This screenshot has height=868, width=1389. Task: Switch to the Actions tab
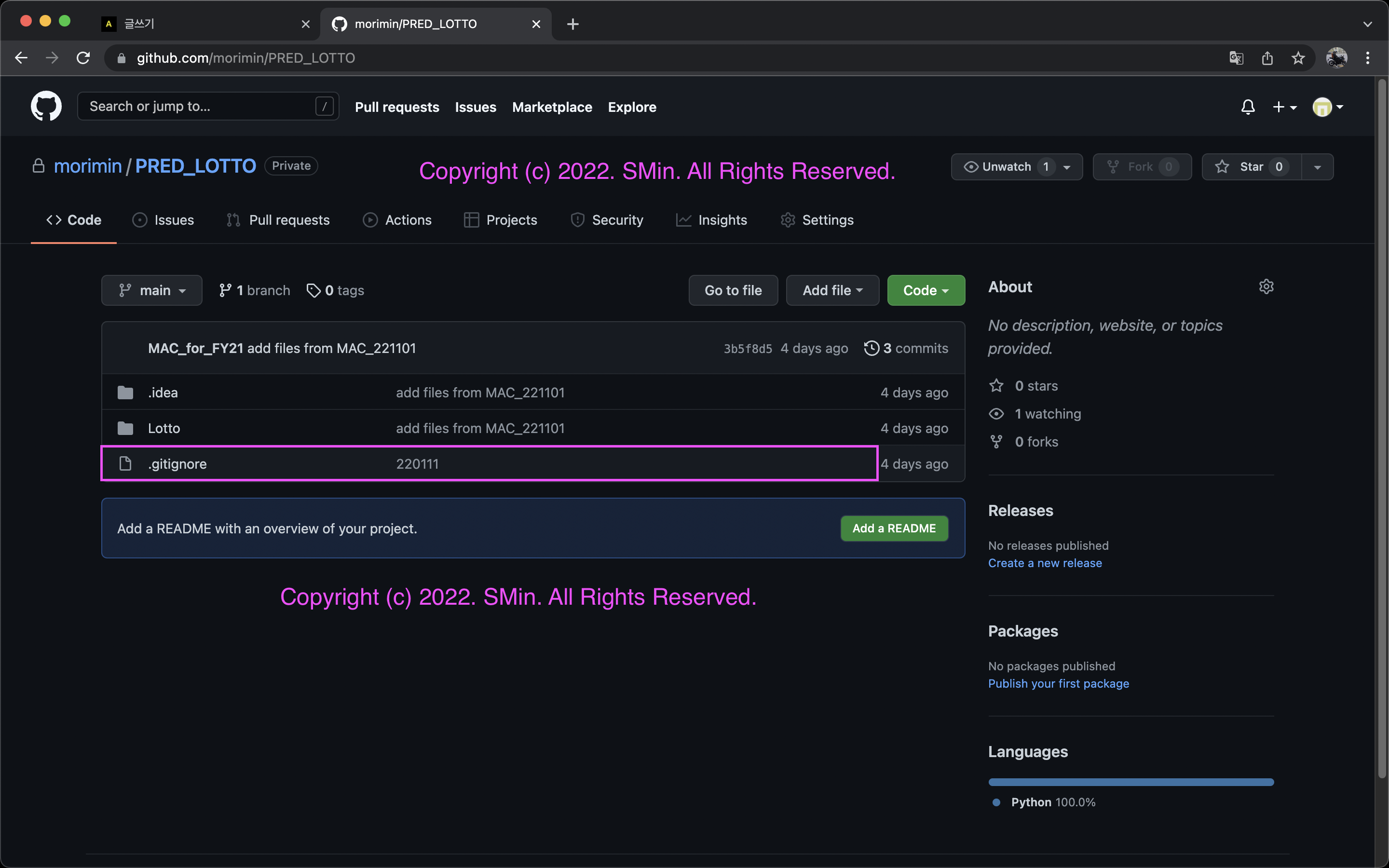pos(397,220)
